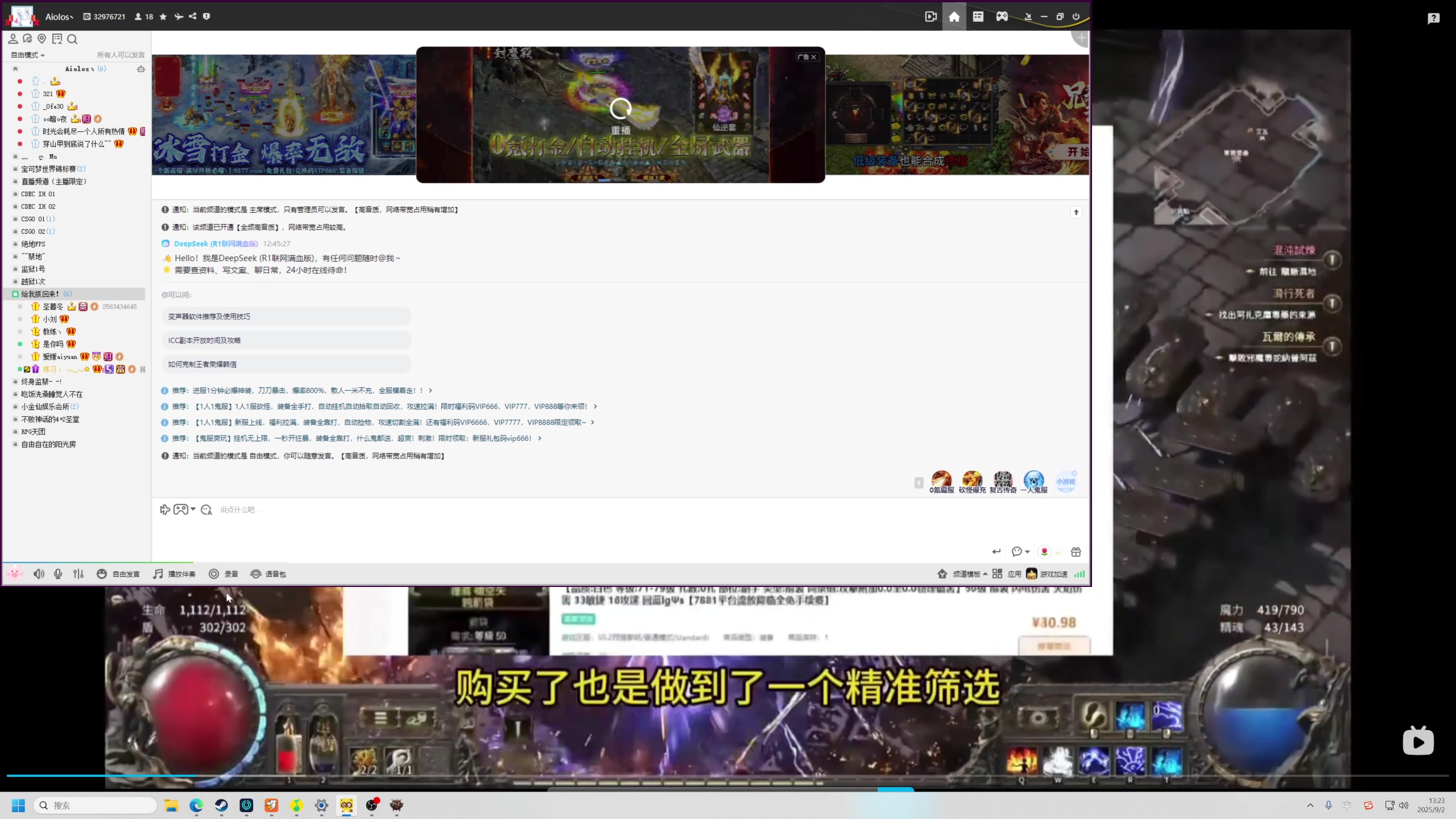This screenshot has height=819, width=1456.
Task: Click the robot icon beside Aiolos channel
Action: pyautogui.click(x=141, y=69)
